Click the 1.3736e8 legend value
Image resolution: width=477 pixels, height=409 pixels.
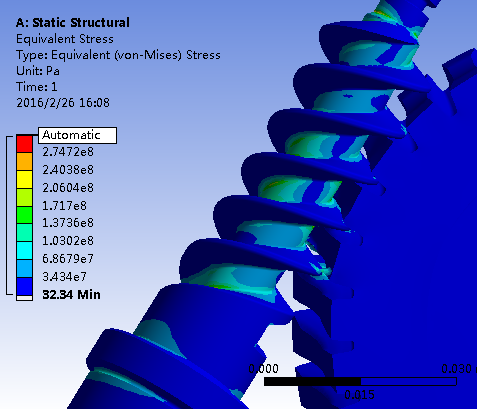68,223
